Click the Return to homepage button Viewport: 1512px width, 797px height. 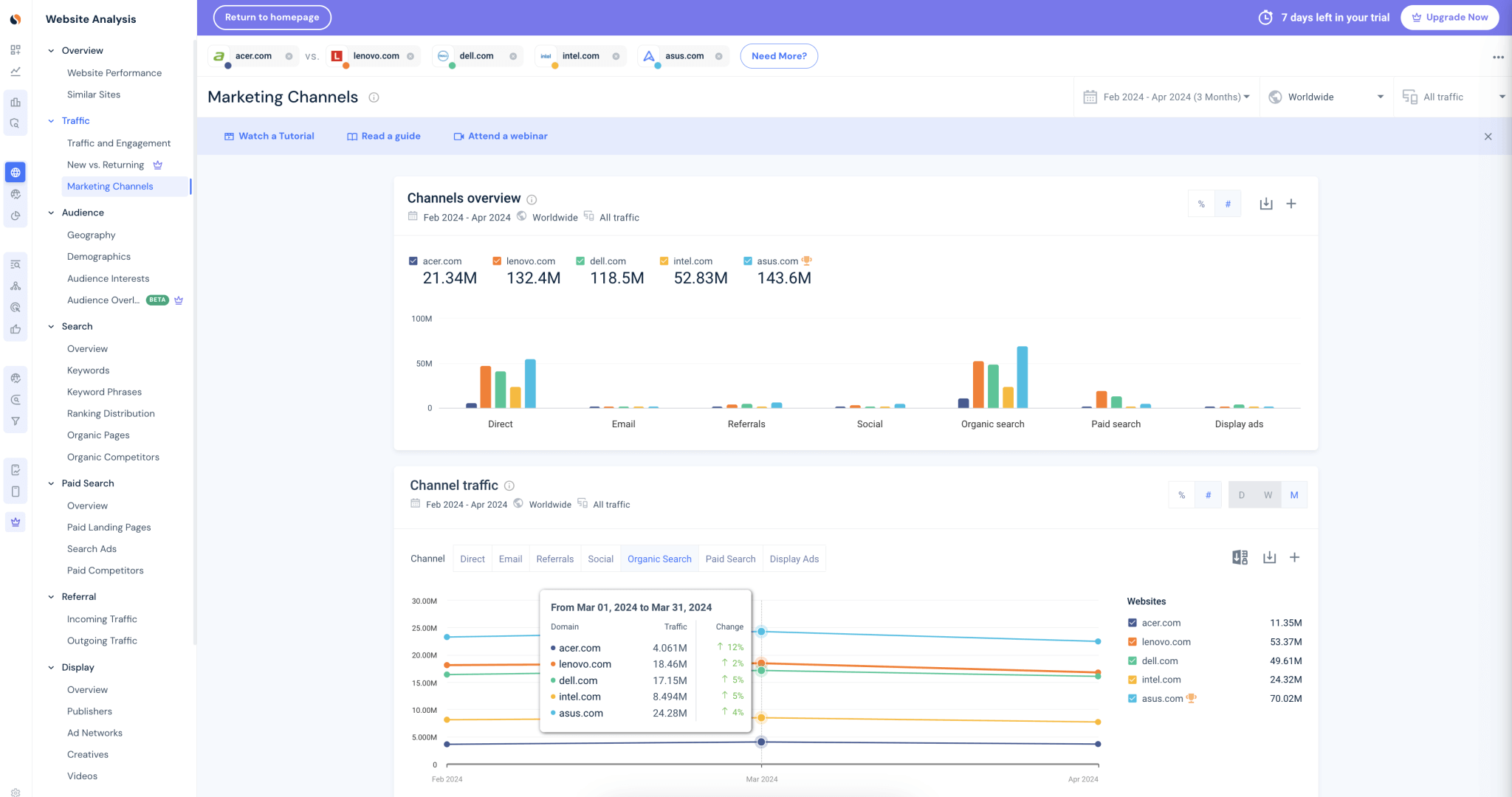272,17
